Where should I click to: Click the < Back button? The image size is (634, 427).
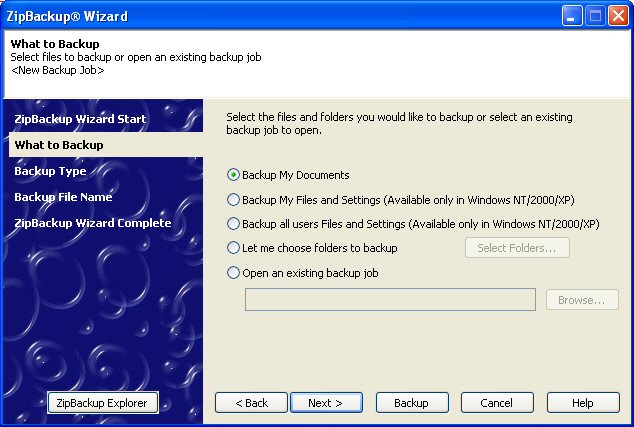[x=251, y=403]
